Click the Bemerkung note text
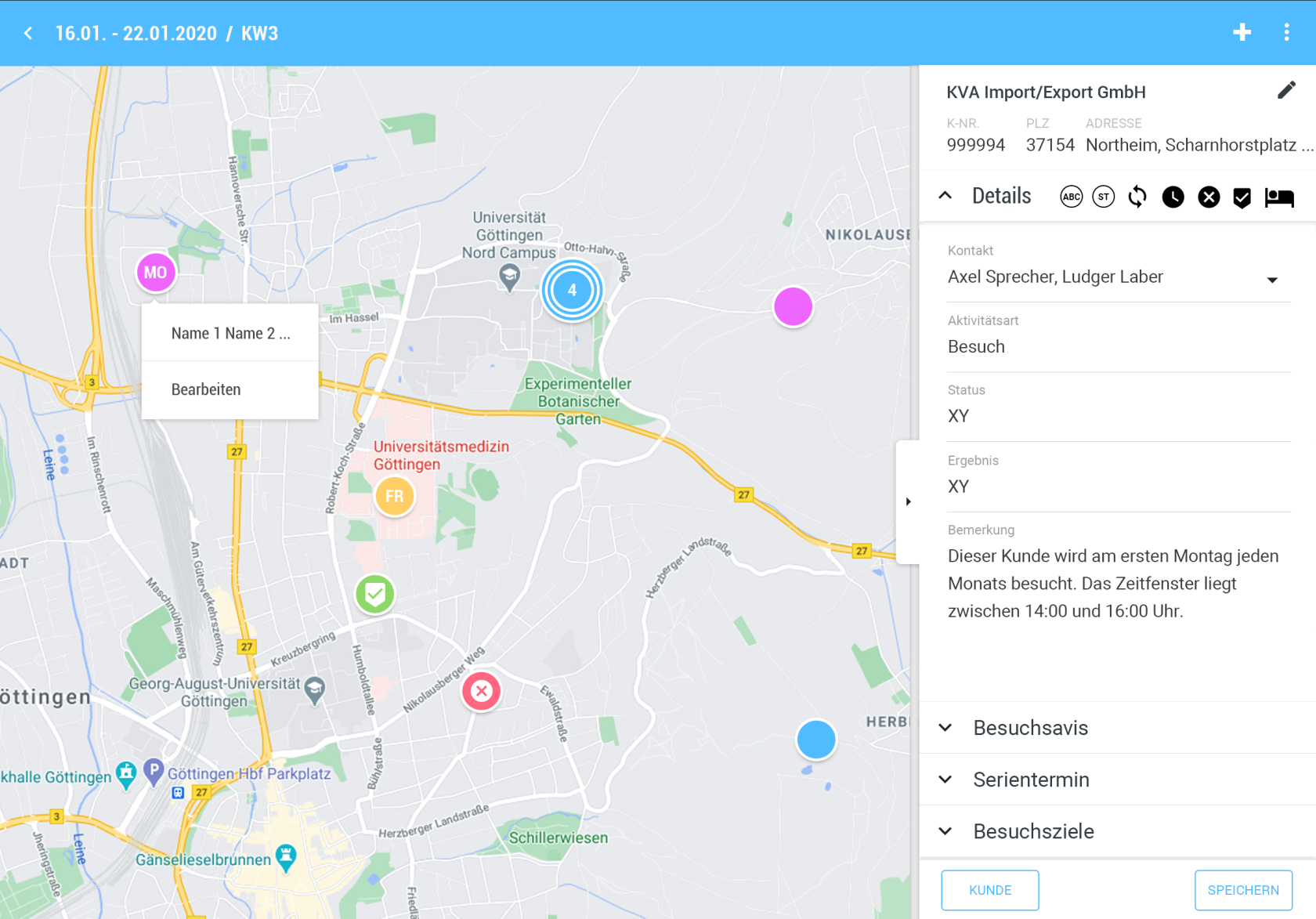 tap(1113, 584)
